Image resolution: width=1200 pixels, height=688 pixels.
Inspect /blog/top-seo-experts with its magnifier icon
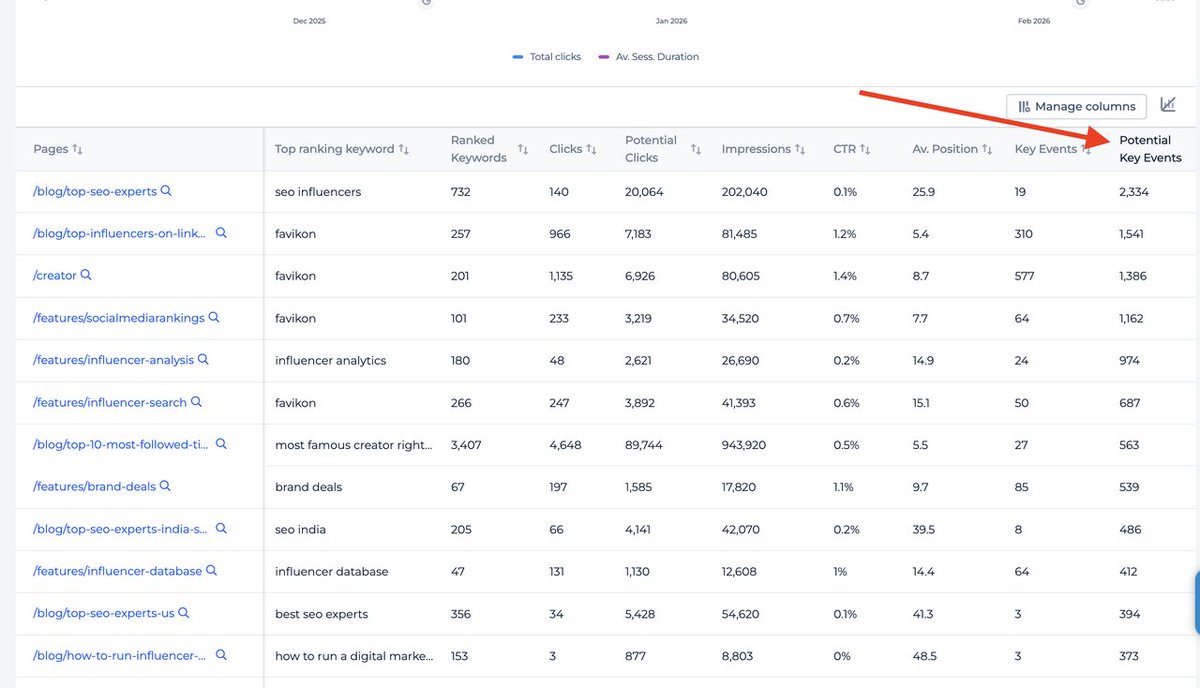click(166, 190)
